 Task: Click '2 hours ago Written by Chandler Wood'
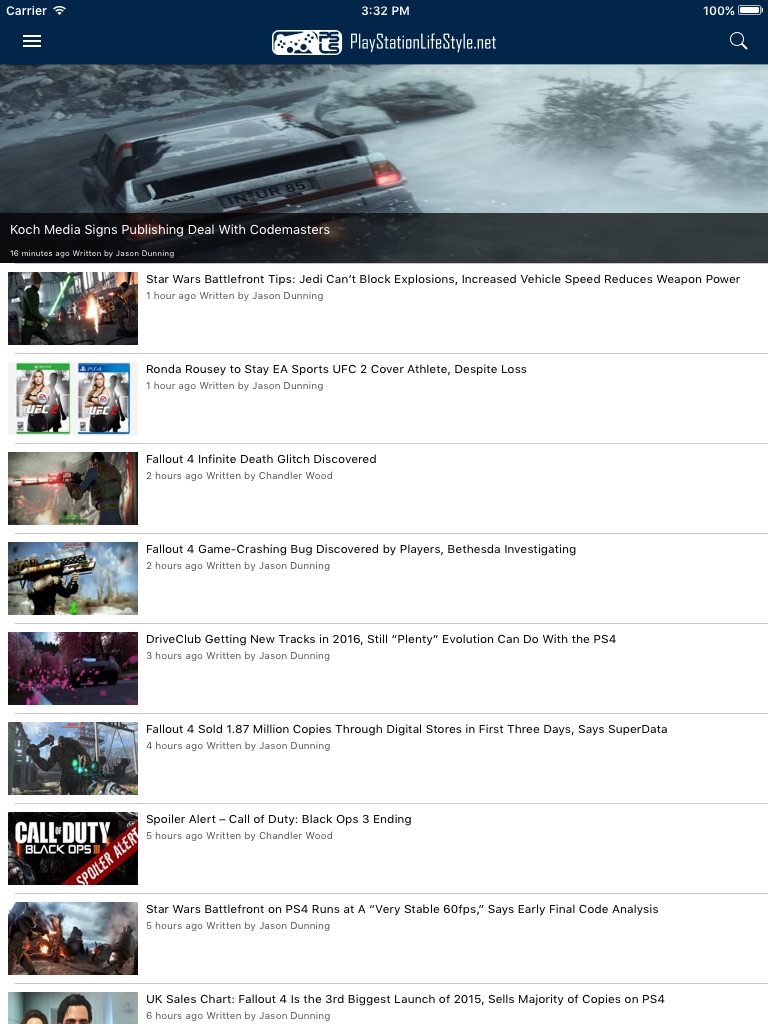(x=239, y=476)
